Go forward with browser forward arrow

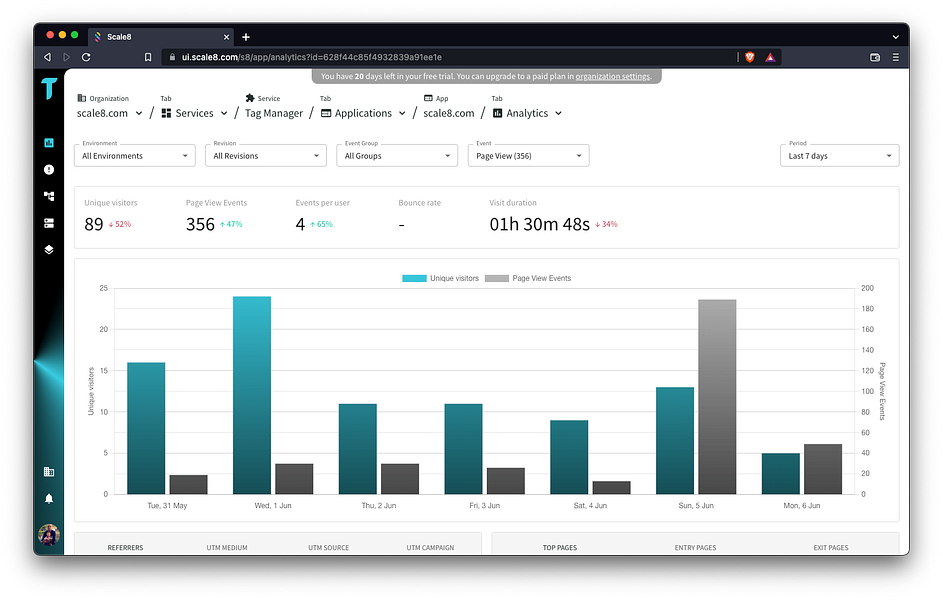tap(66, 57)
